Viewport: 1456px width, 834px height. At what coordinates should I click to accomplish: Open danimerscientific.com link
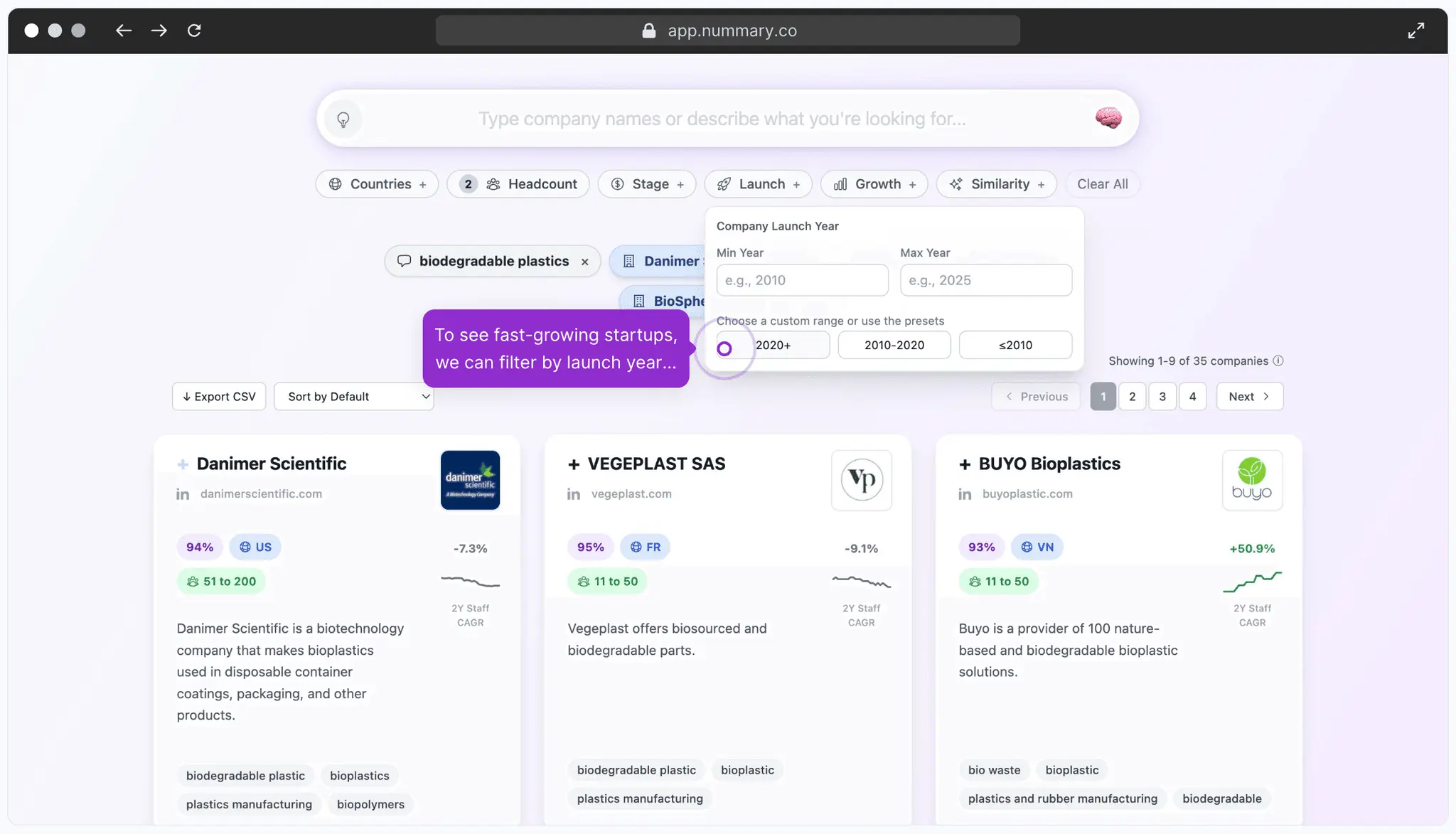tap(261, 493)
